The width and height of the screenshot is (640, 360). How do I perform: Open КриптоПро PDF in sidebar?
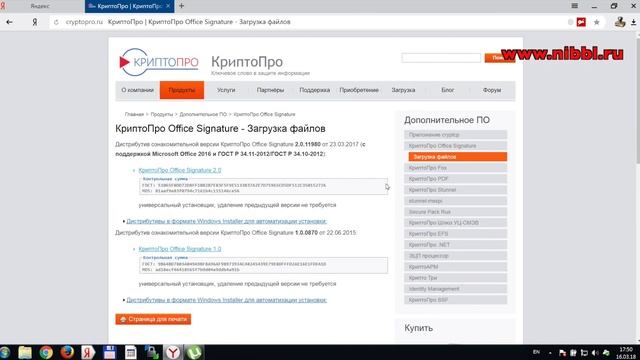pos(456,179)
